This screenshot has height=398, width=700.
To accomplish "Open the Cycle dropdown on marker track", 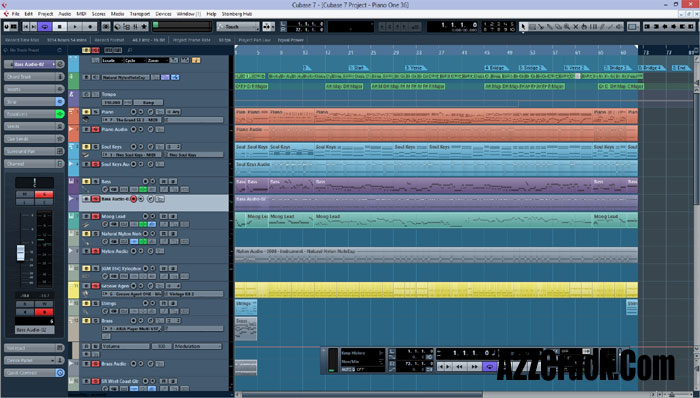I will click(x=135, y=60).
